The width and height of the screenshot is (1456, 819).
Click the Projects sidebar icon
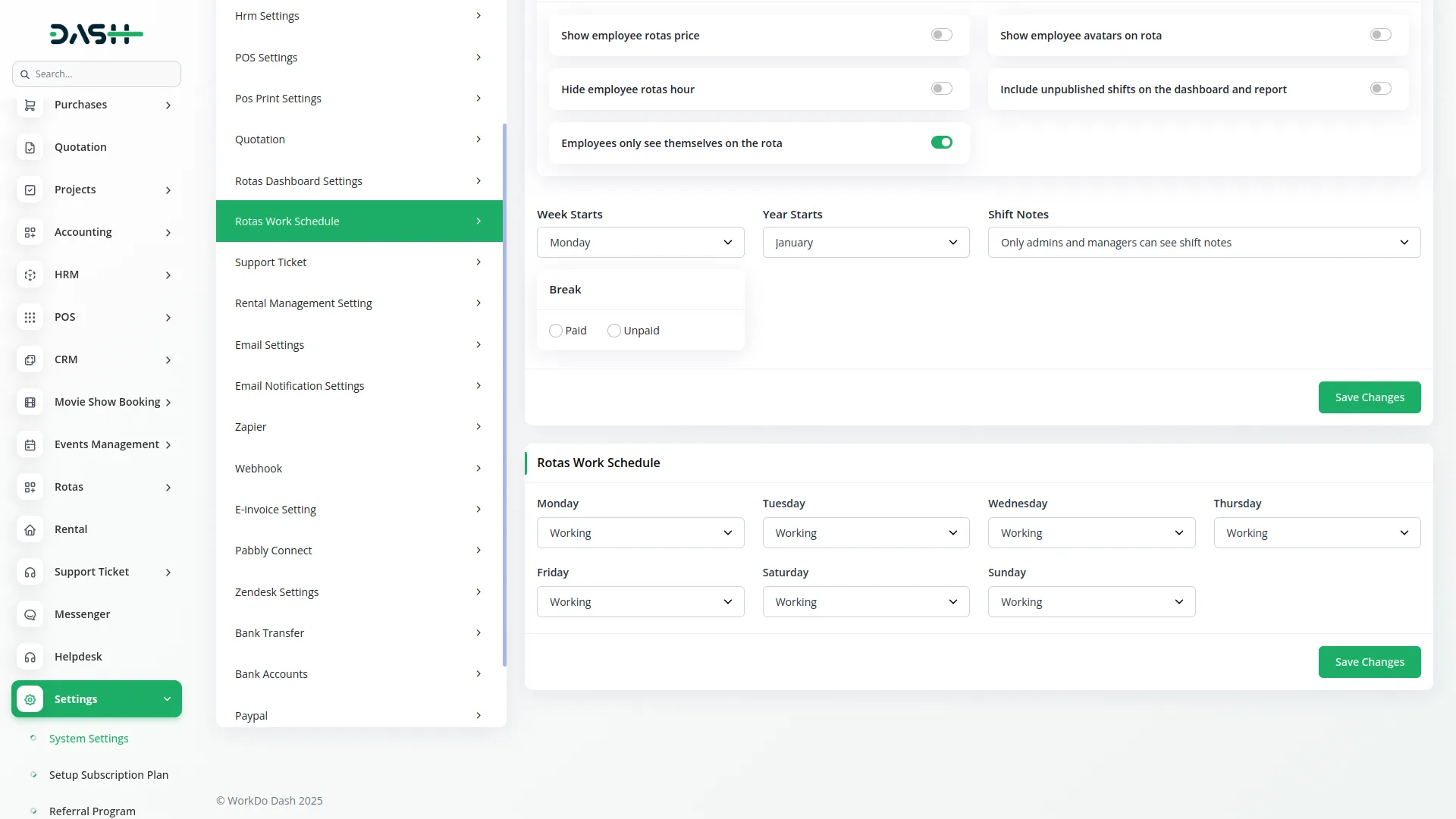pos(30,190)
